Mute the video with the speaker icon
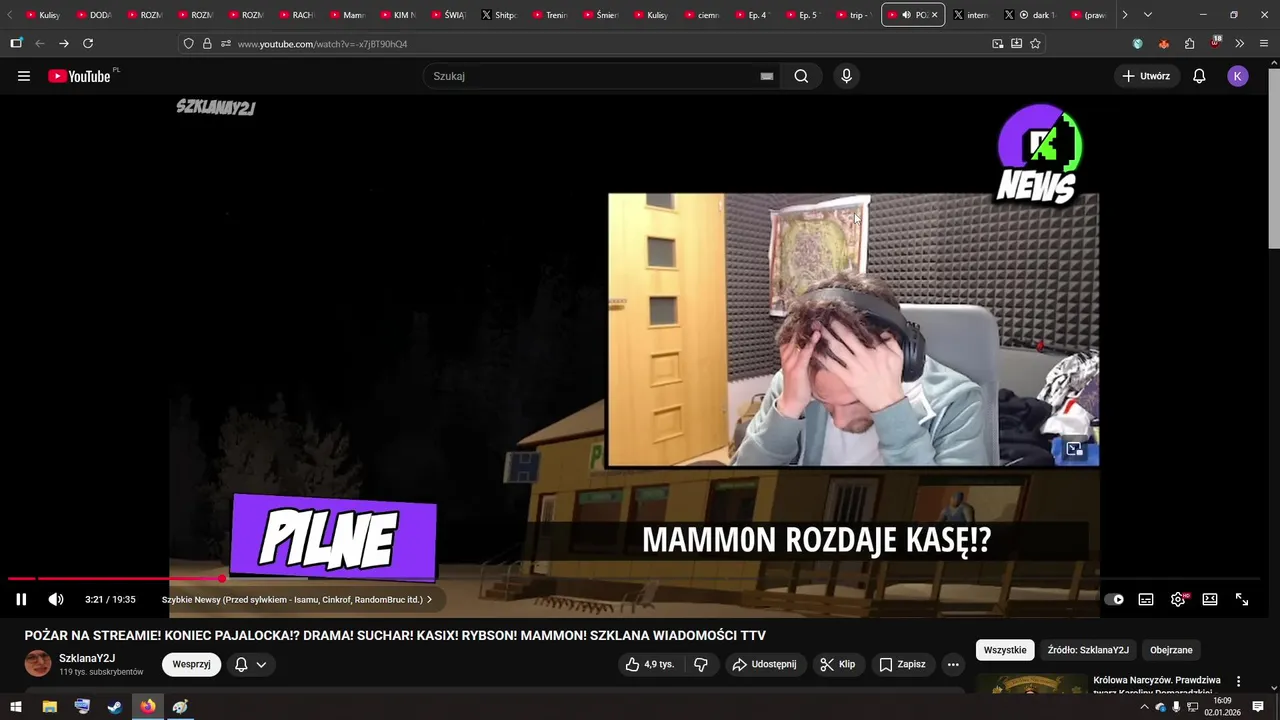Viewport: 1280px width, 720px height. coord(56,599)
